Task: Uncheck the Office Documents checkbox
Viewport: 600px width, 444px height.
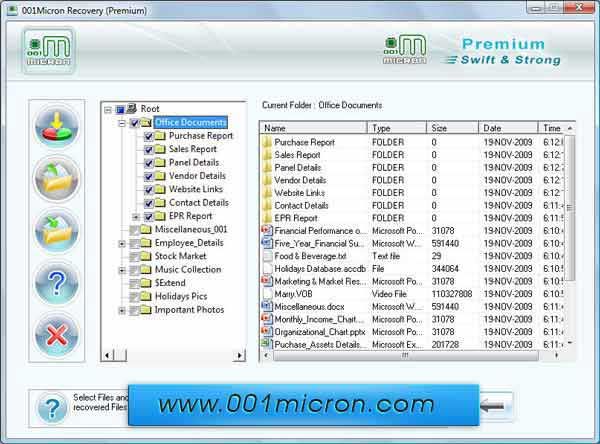Action: click(x=134, y=123)
